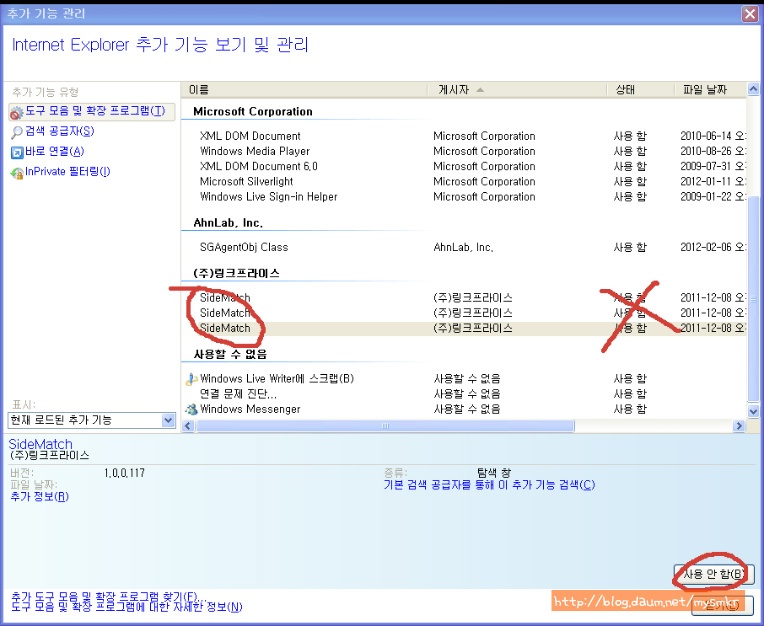Click the magnifier icon beside 검색 공급자
The height and width of the screenshot is (626, 764).
click(x=17, y=132)
